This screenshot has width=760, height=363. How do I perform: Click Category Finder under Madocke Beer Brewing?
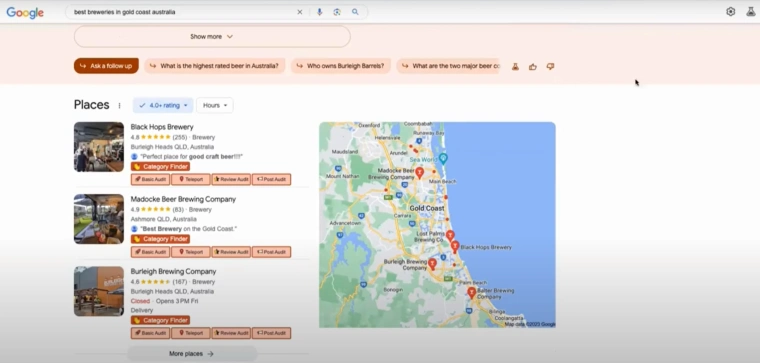(160, 239)
